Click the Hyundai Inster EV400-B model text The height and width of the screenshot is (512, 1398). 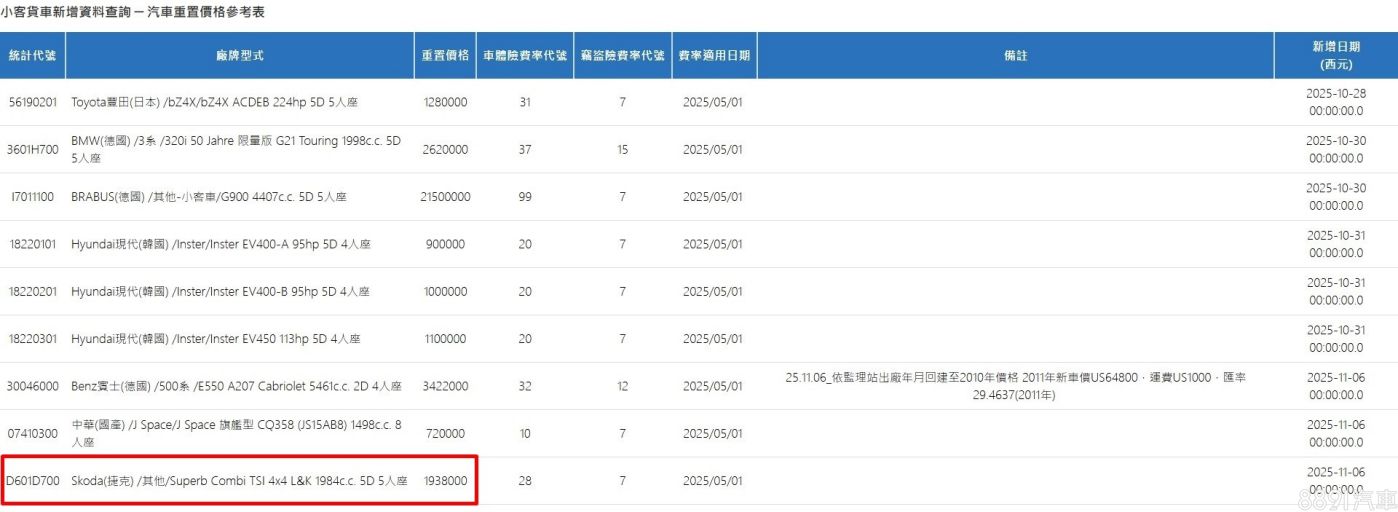coord(220,292)
